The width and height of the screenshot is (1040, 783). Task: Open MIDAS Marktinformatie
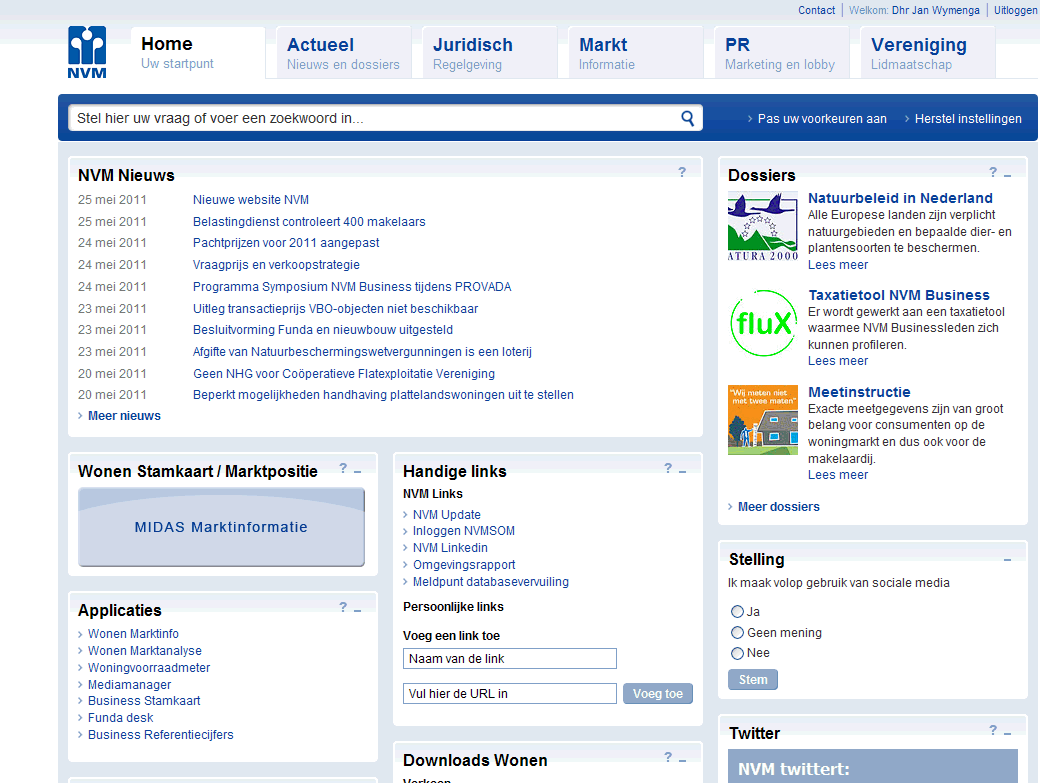[222, 527]
